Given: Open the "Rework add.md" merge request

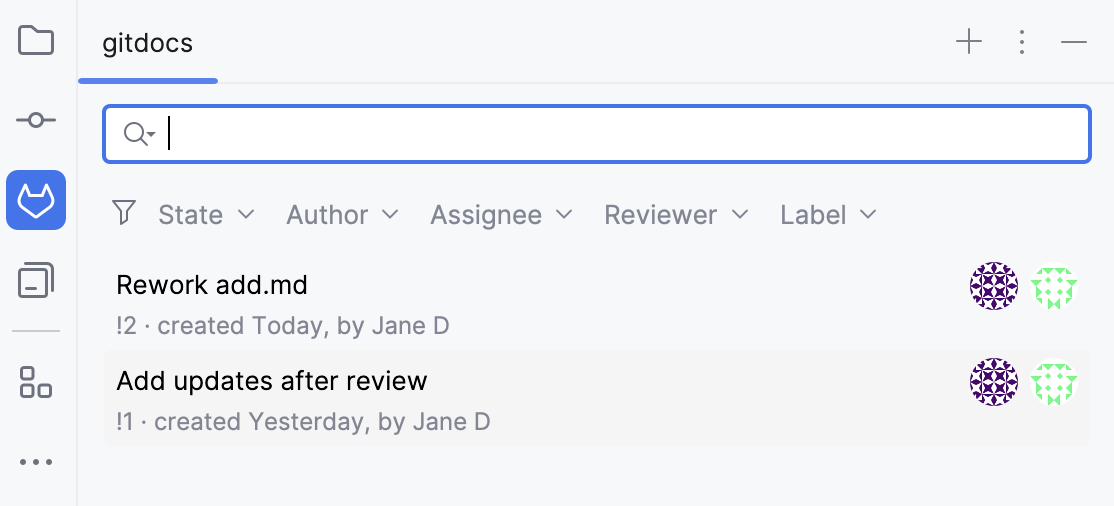Looking at the screenshot, I should pyautogui.click(x=212, y=285).
